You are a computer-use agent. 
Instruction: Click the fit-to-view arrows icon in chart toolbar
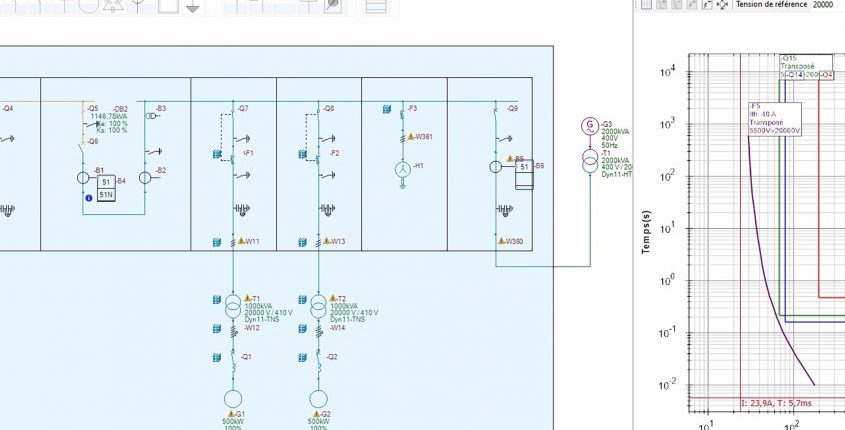723,4
